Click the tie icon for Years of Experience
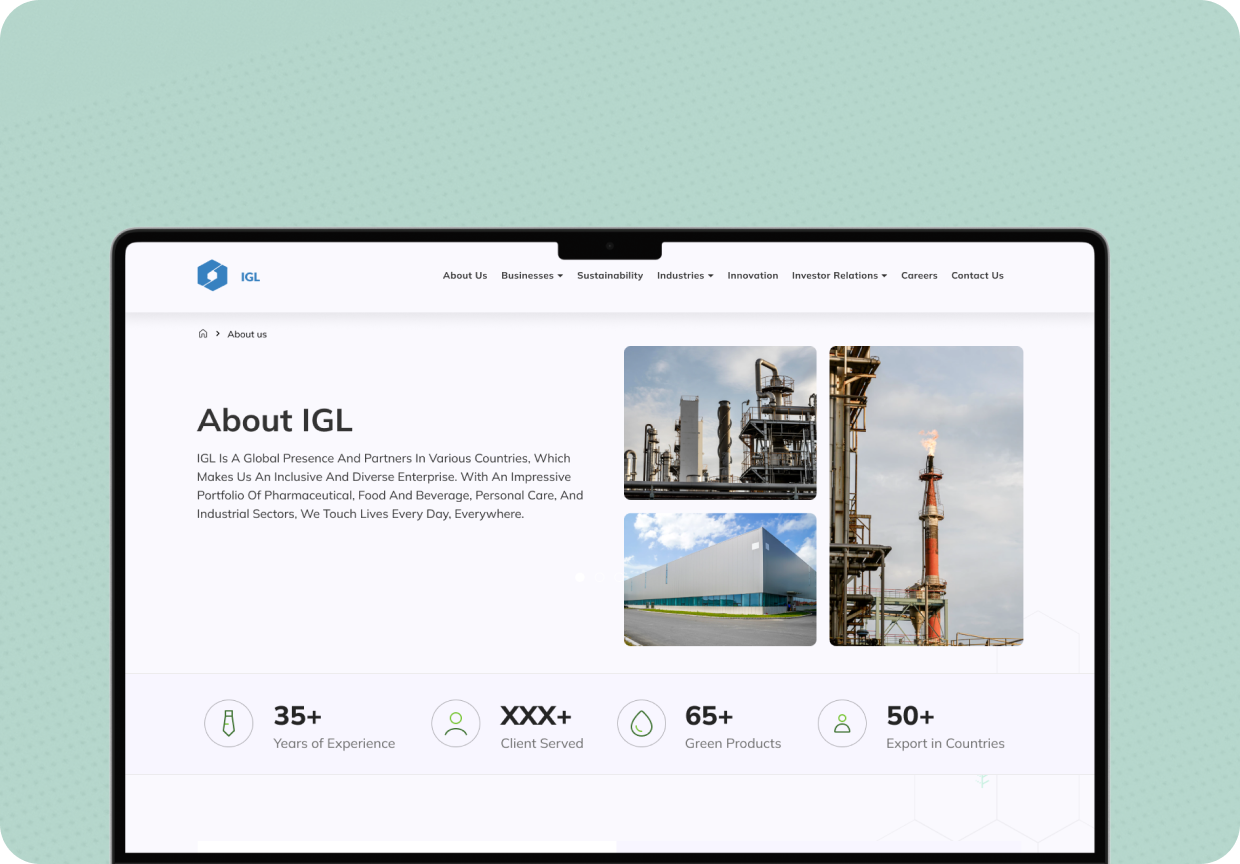This screenshot has width=1240, height=864. pyautogui.click(x=229, y=723)
